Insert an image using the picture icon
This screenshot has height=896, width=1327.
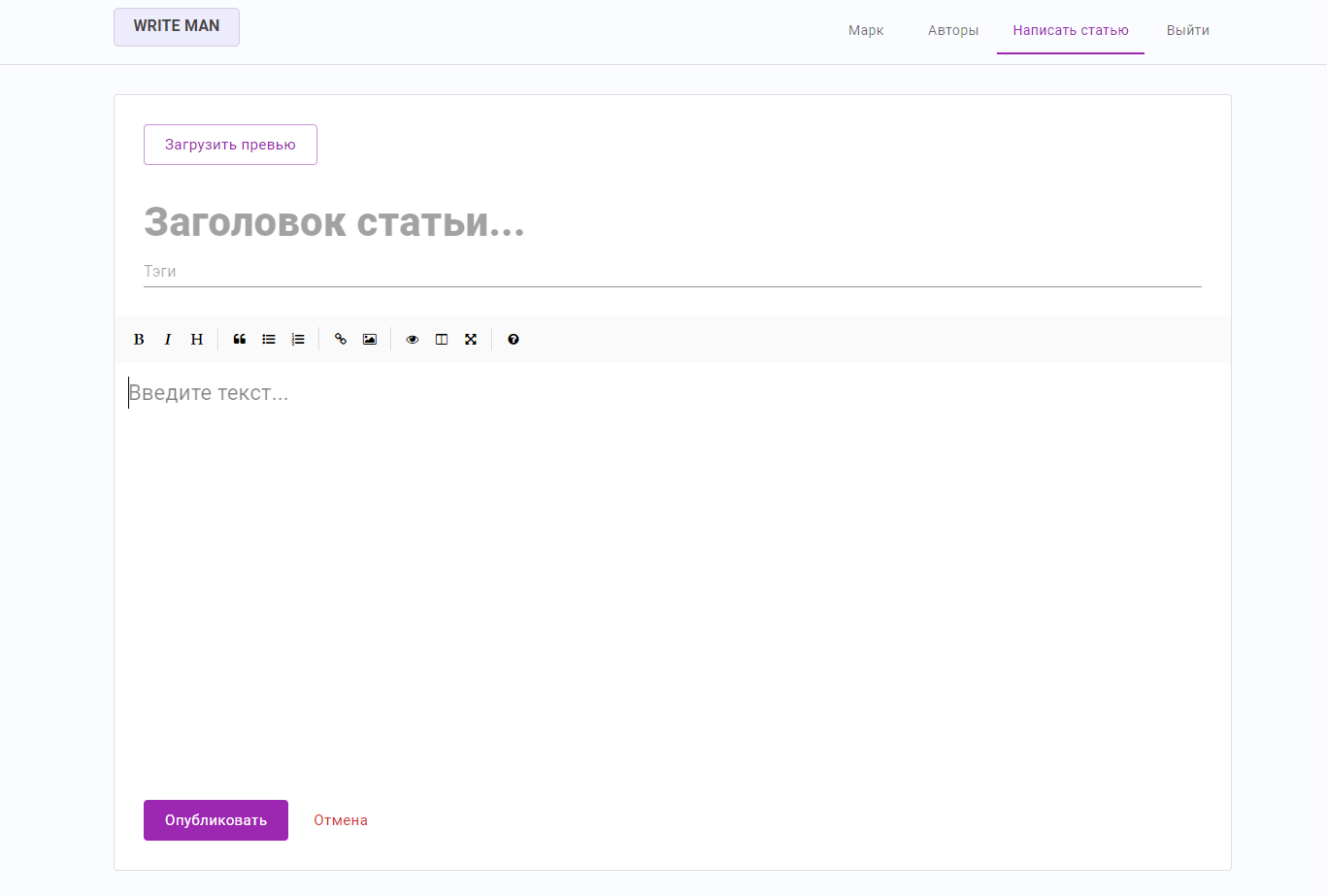(x=370, y=339)
